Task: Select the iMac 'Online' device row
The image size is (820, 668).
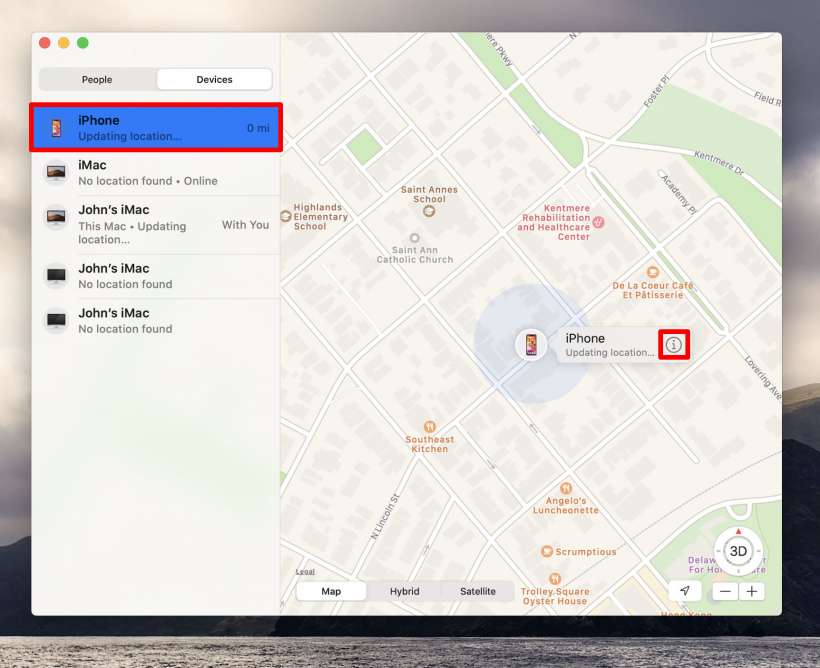Action: (x=156, y=173)
